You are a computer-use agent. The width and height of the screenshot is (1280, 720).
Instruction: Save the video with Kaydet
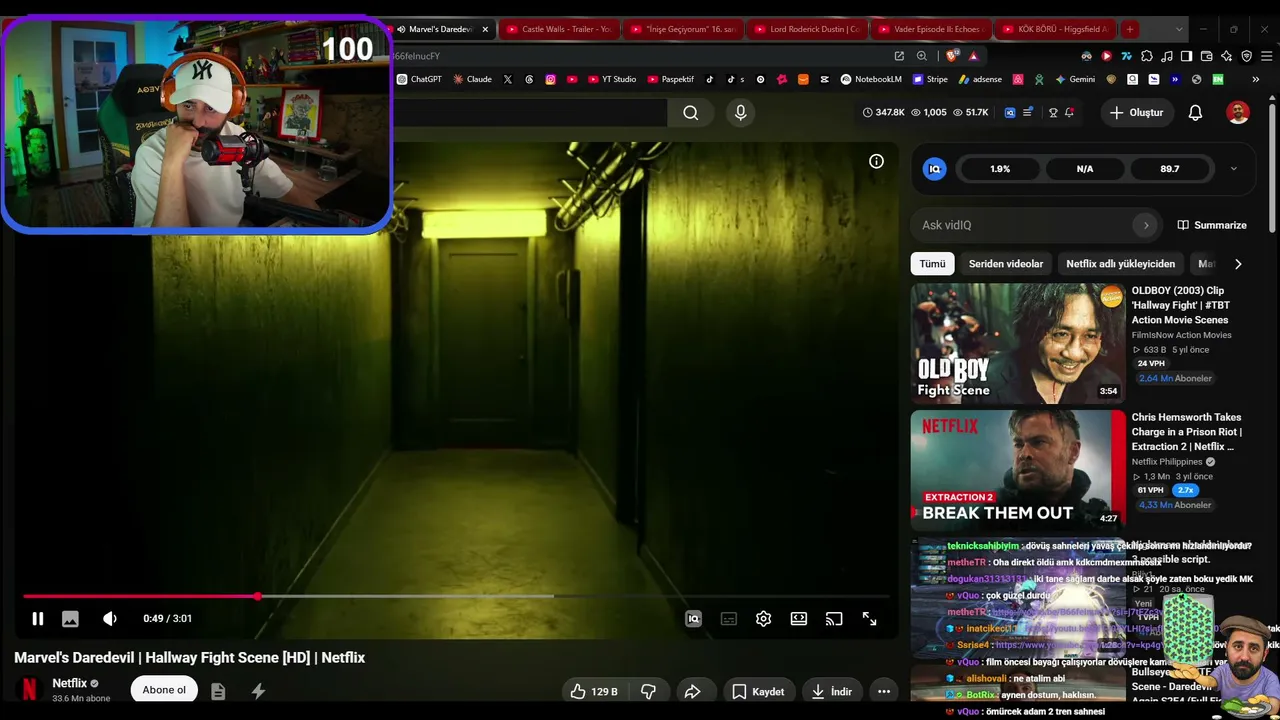(758, 691)
